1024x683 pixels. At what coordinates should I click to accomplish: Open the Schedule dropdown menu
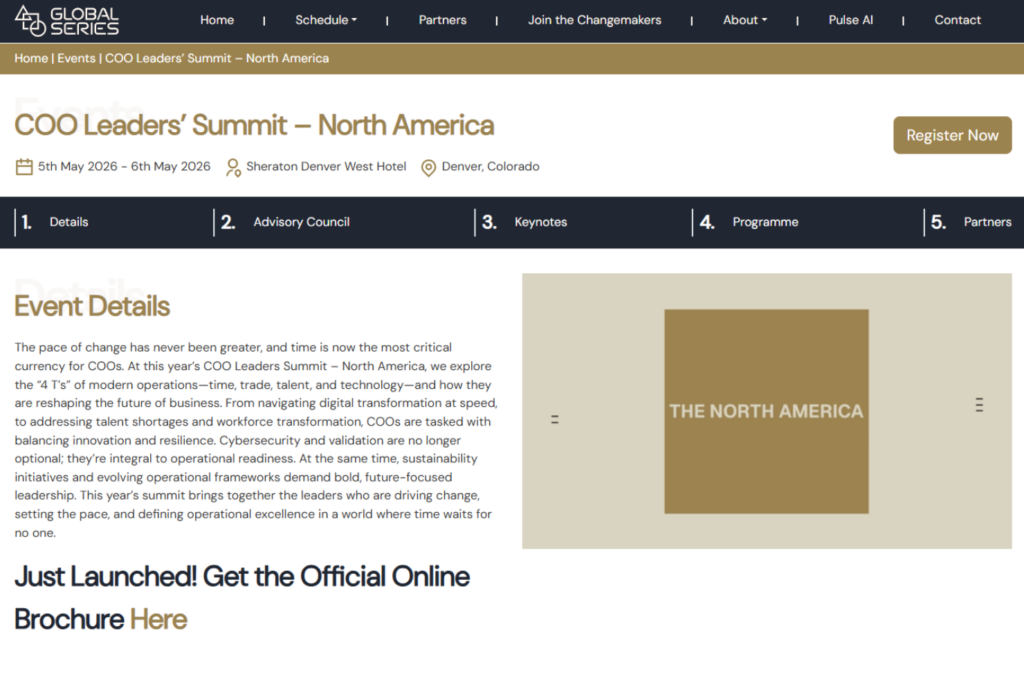pos(325,19)
